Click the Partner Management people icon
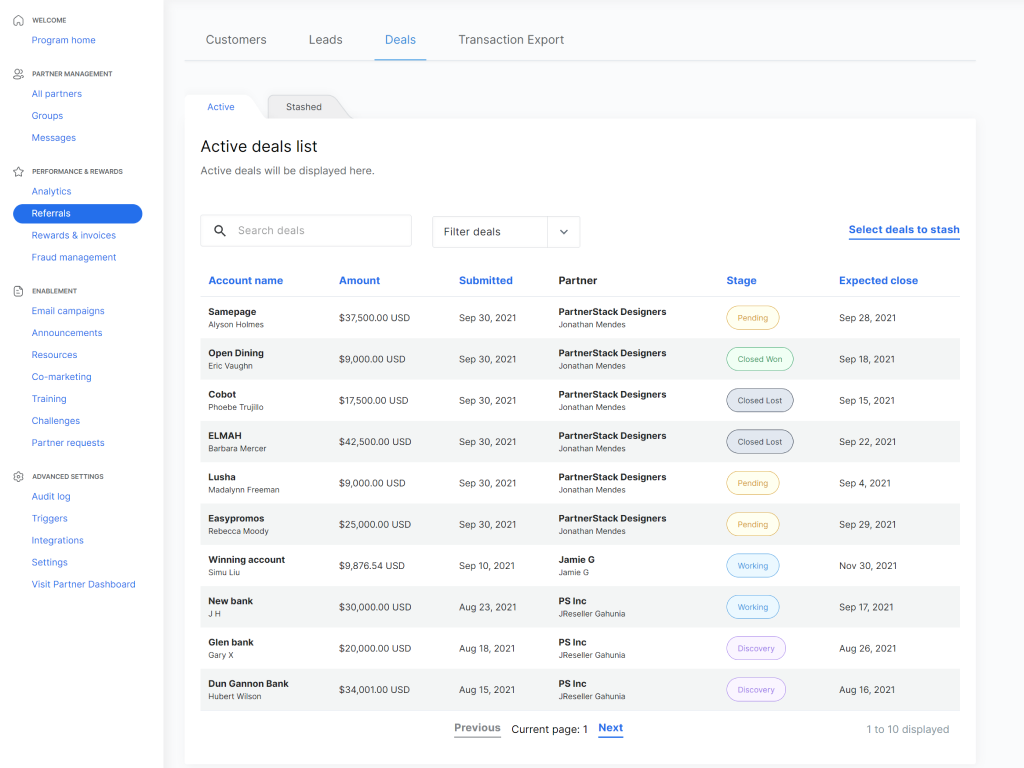 [x=18, y=74]
